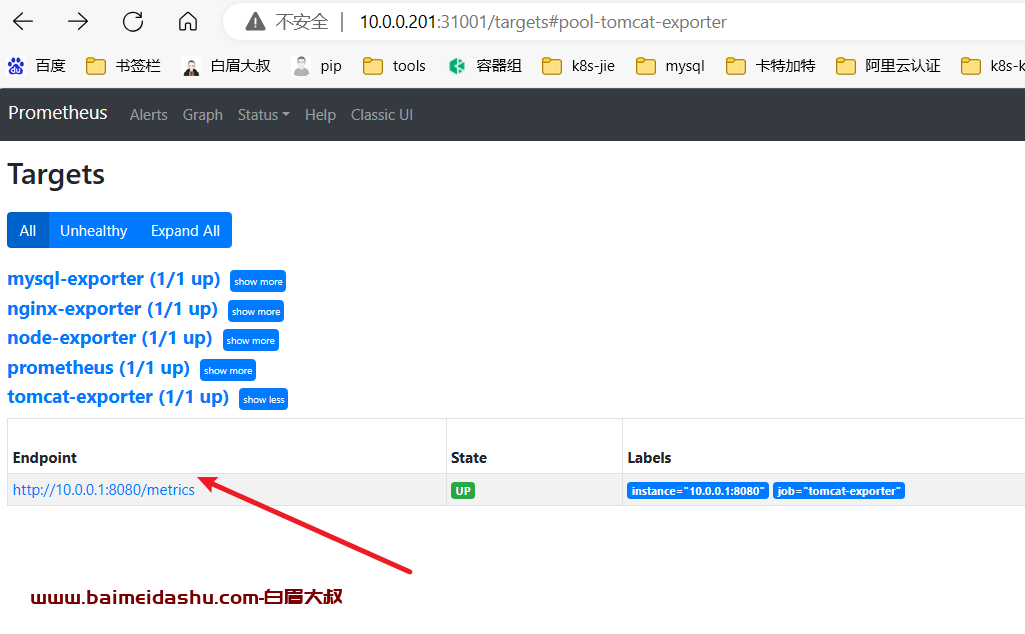1025x634 pixels.
Task: Open the 白眉大叔 bookmark
Action: (226, 66)
